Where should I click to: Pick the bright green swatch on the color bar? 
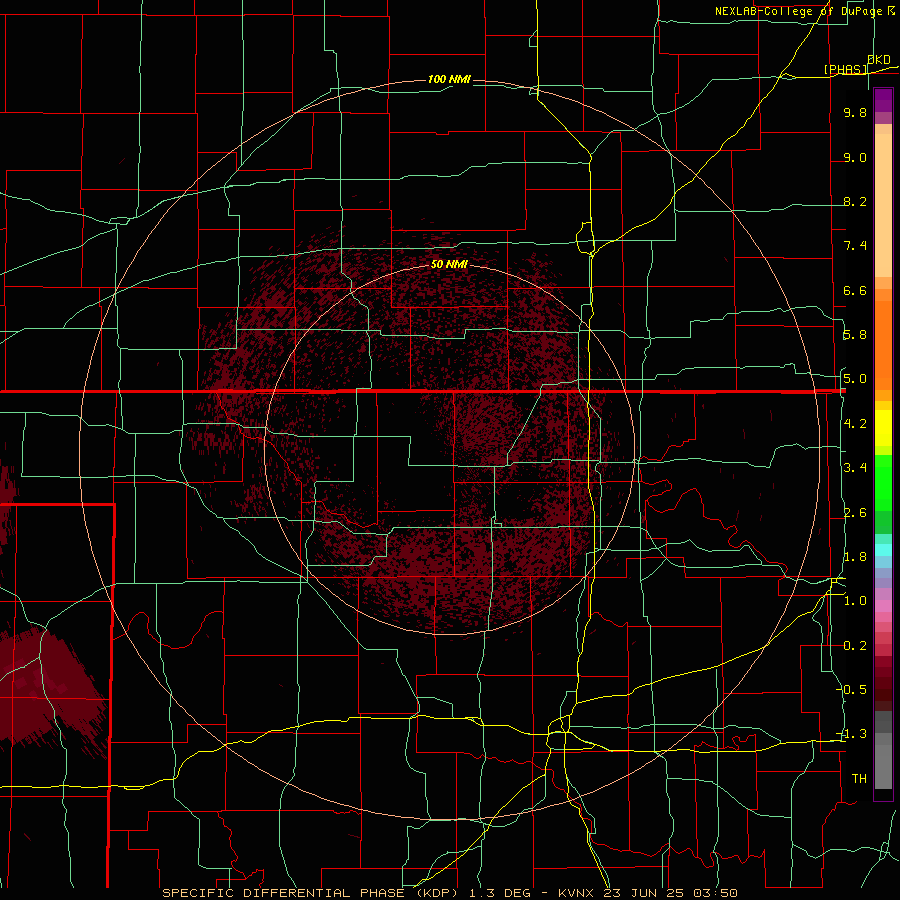883,482
